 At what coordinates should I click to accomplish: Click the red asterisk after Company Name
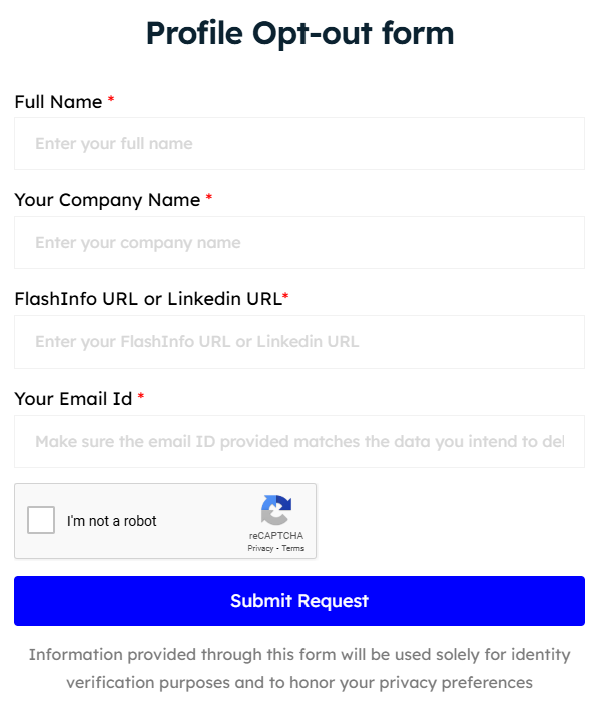[x=209, y=199]
